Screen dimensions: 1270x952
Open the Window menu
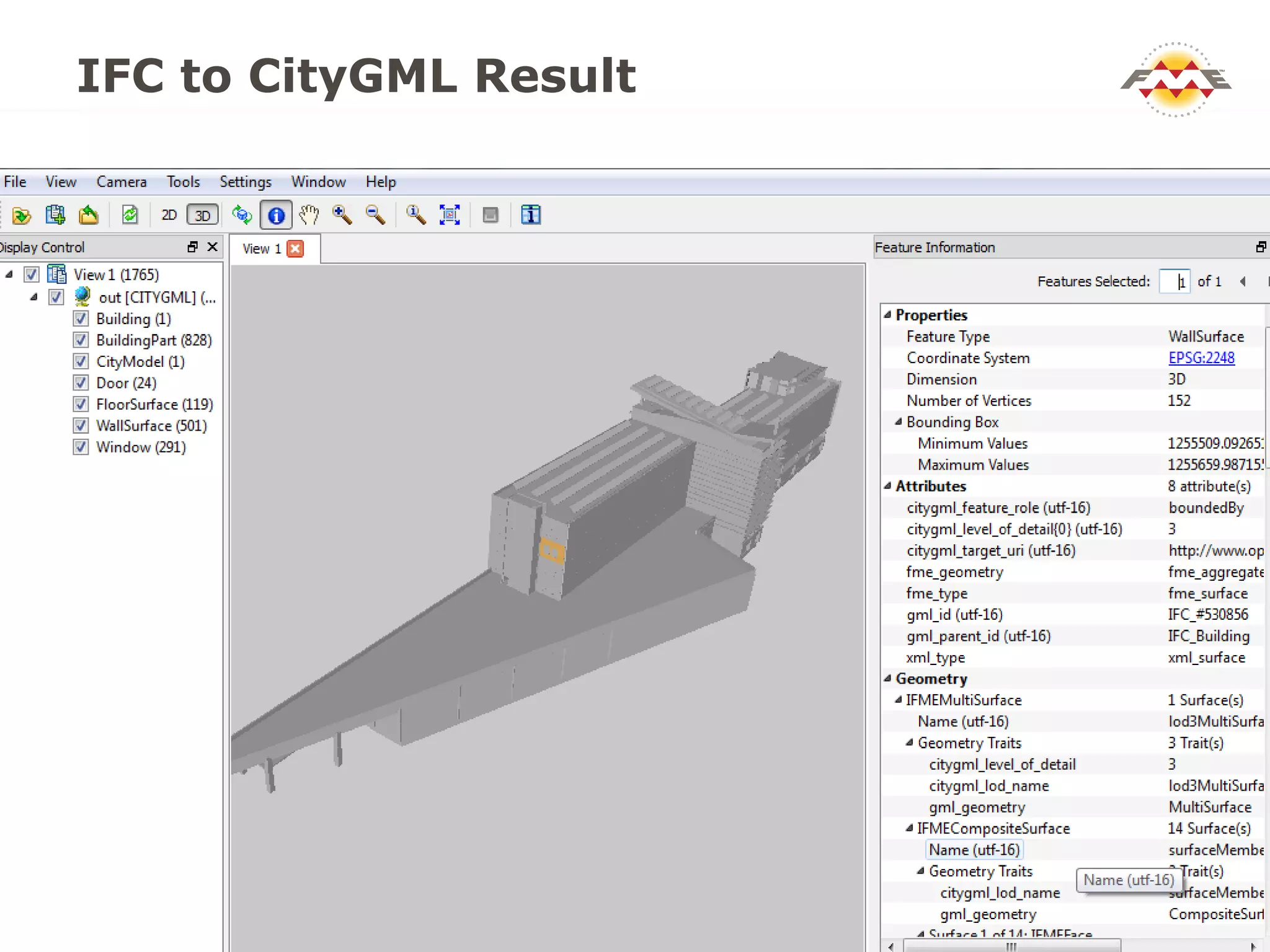pyautogui.click(x=319, y=182)
